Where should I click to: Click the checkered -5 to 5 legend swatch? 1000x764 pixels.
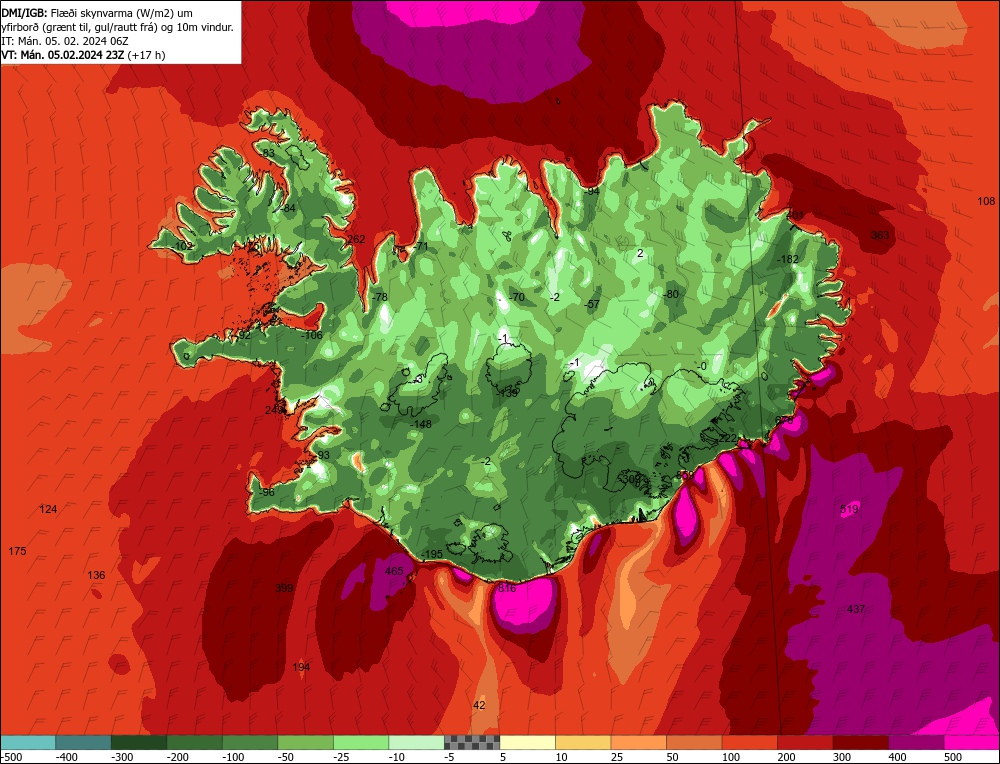click(472, 742)
